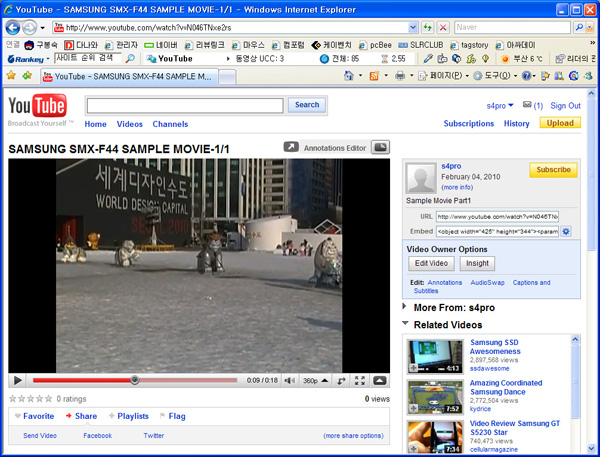Click the s4pro profile avatar

(x=421, y=178)
